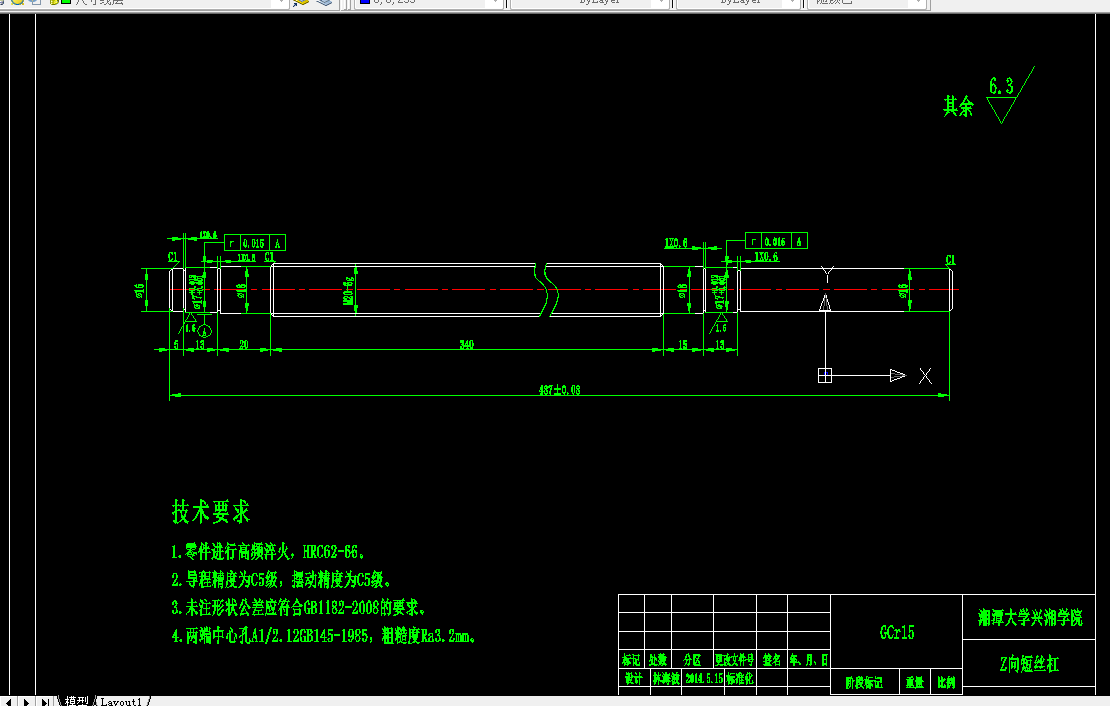The image size is (1110, 706).
Task: Switch to the 模型 tab
Action: point(76,701)
